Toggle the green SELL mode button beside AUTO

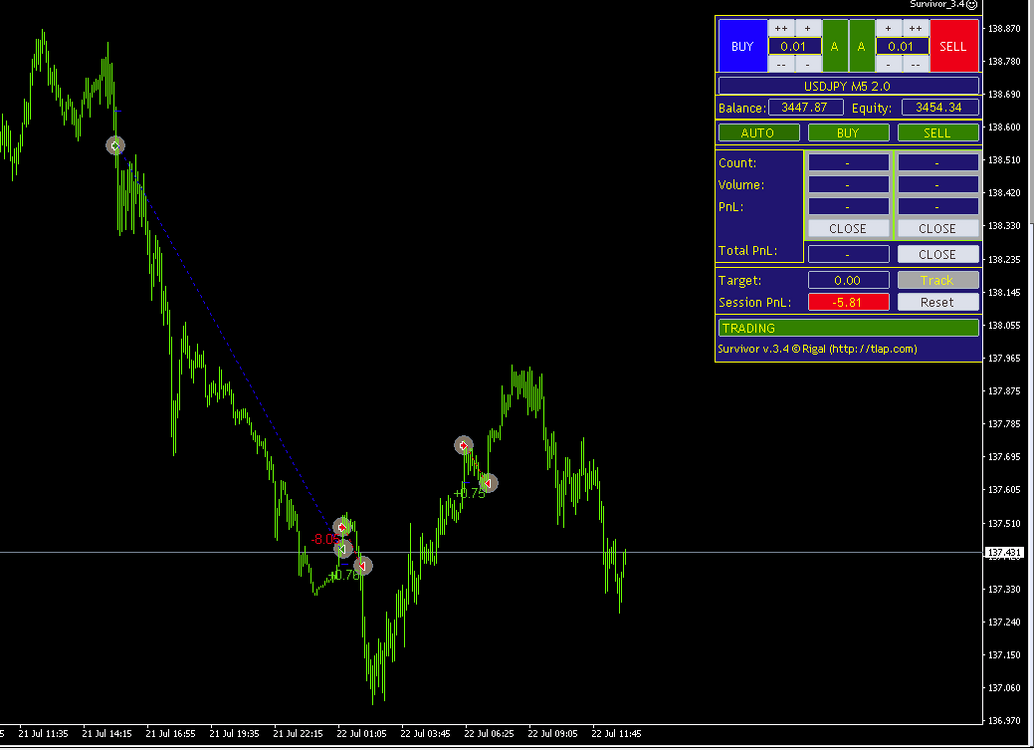point(938,133)
